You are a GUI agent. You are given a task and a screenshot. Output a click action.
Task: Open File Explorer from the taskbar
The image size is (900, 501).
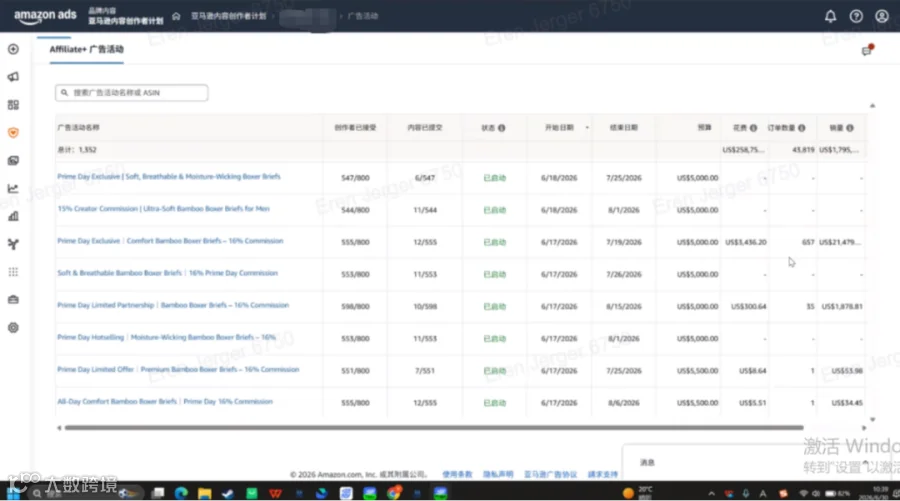coord(204,493)
